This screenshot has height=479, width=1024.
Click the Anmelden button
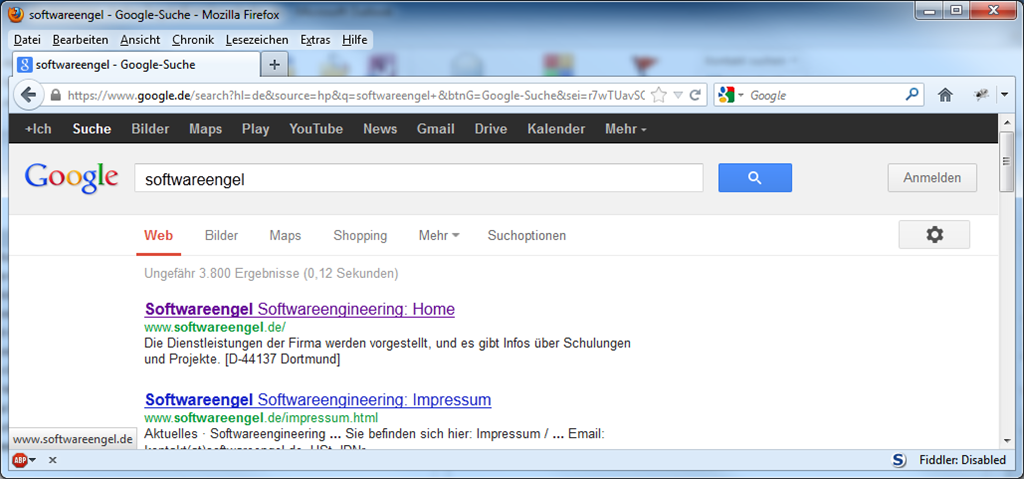click(932, 178)
